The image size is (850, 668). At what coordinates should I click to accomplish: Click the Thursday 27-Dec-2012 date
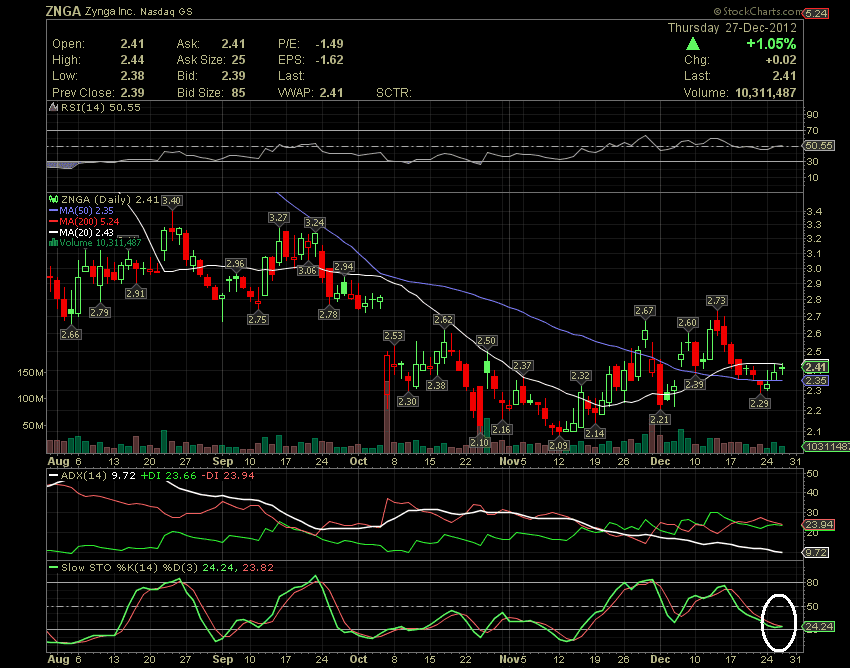[732, 28]
